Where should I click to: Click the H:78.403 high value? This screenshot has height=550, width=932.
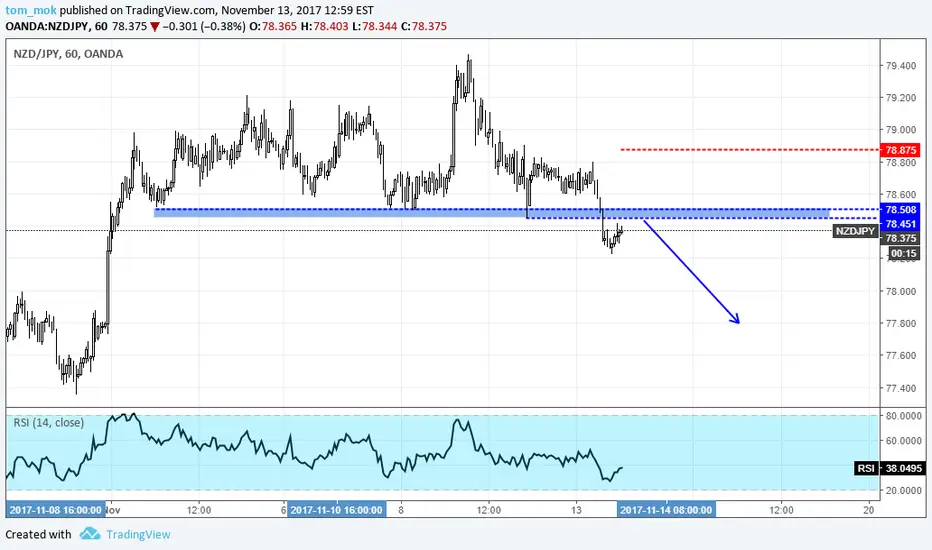[325, 27]
